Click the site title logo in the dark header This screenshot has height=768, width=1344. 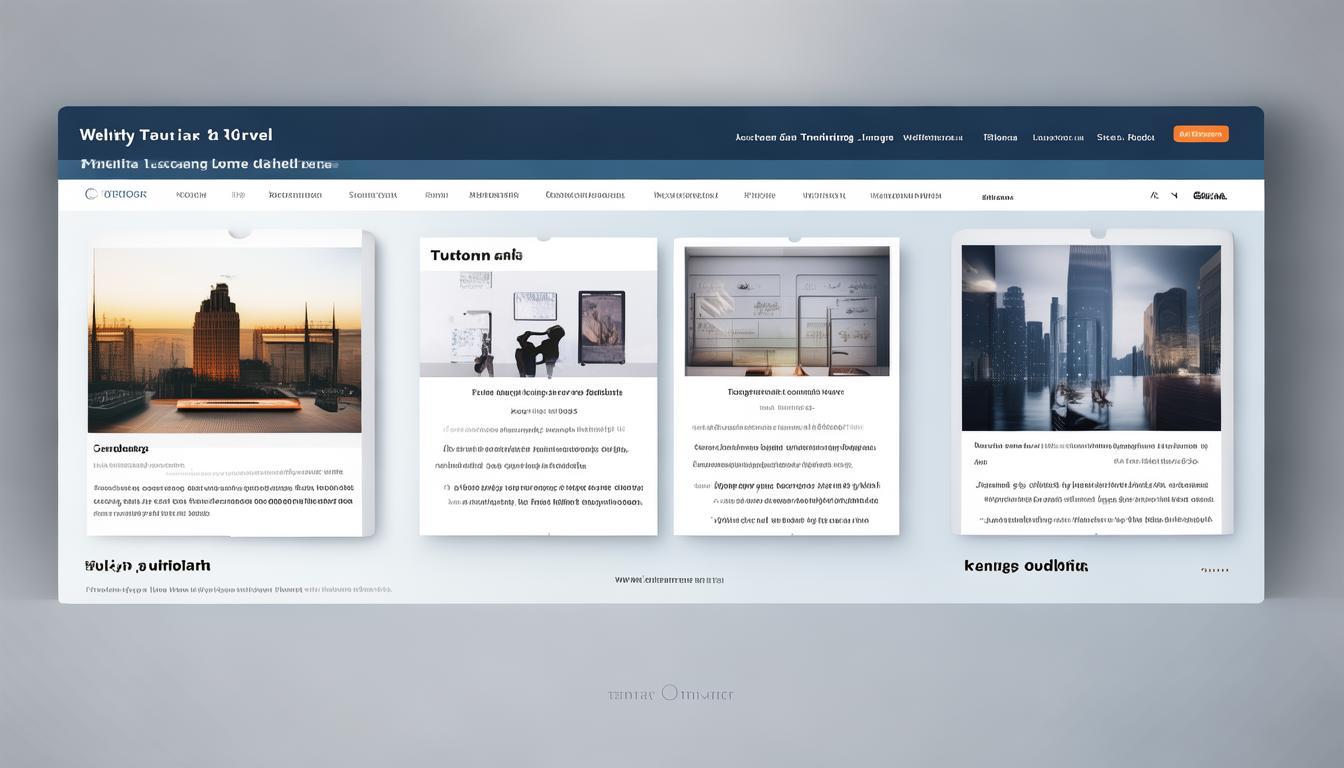click(x=176, y=135)
